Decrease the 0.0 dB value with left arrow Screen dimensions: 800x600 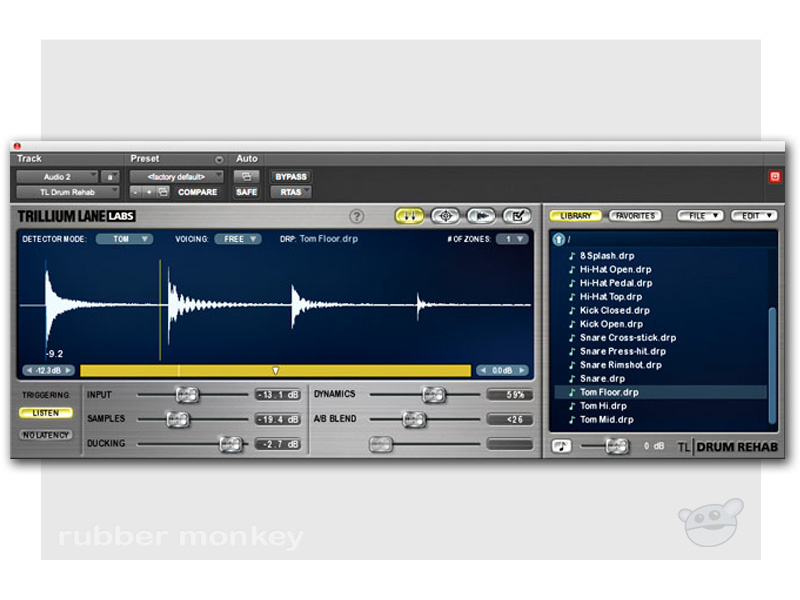pyautogui.click(x=483, y=370)
